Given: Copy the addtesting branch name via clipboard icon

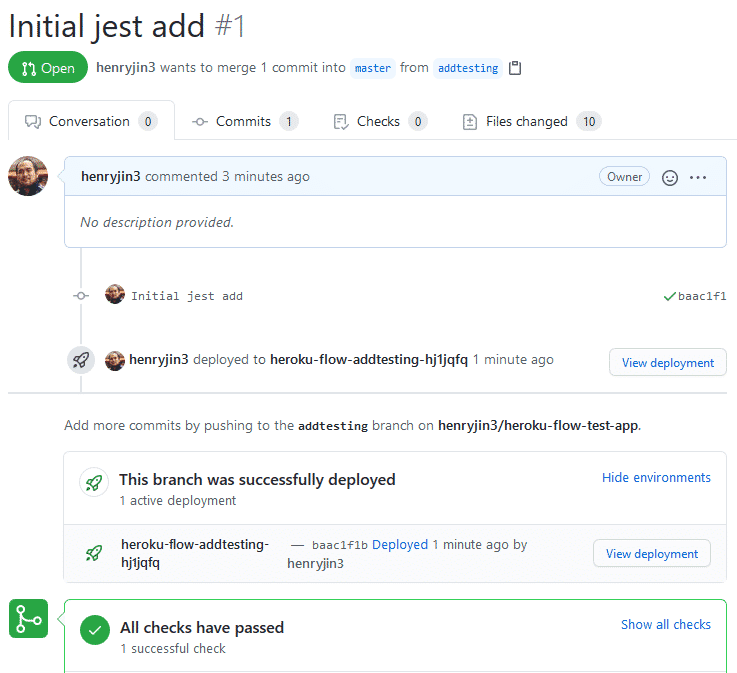Looking at the screenshot, I should pyautogui.click(x=515, y=68).
